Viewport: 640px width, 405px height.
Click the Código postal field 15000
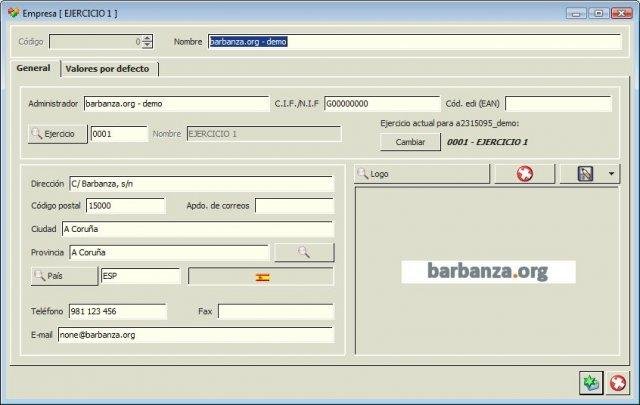click(126, 206)
